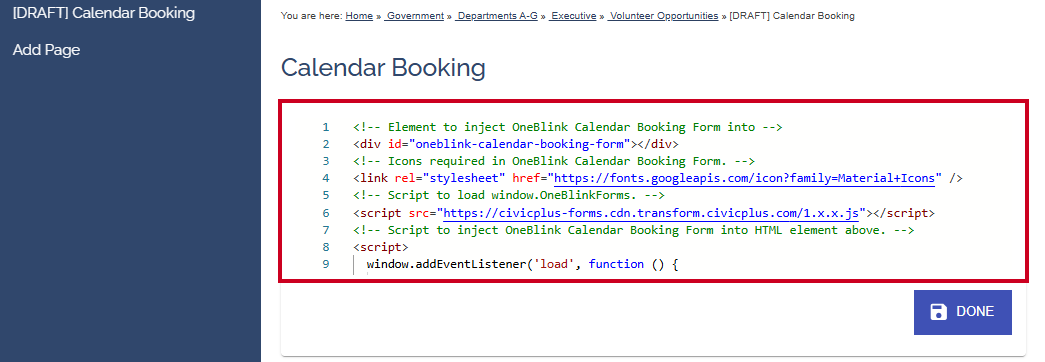
Task: Click line number 9 in the gutter
Action: point(326,264)
